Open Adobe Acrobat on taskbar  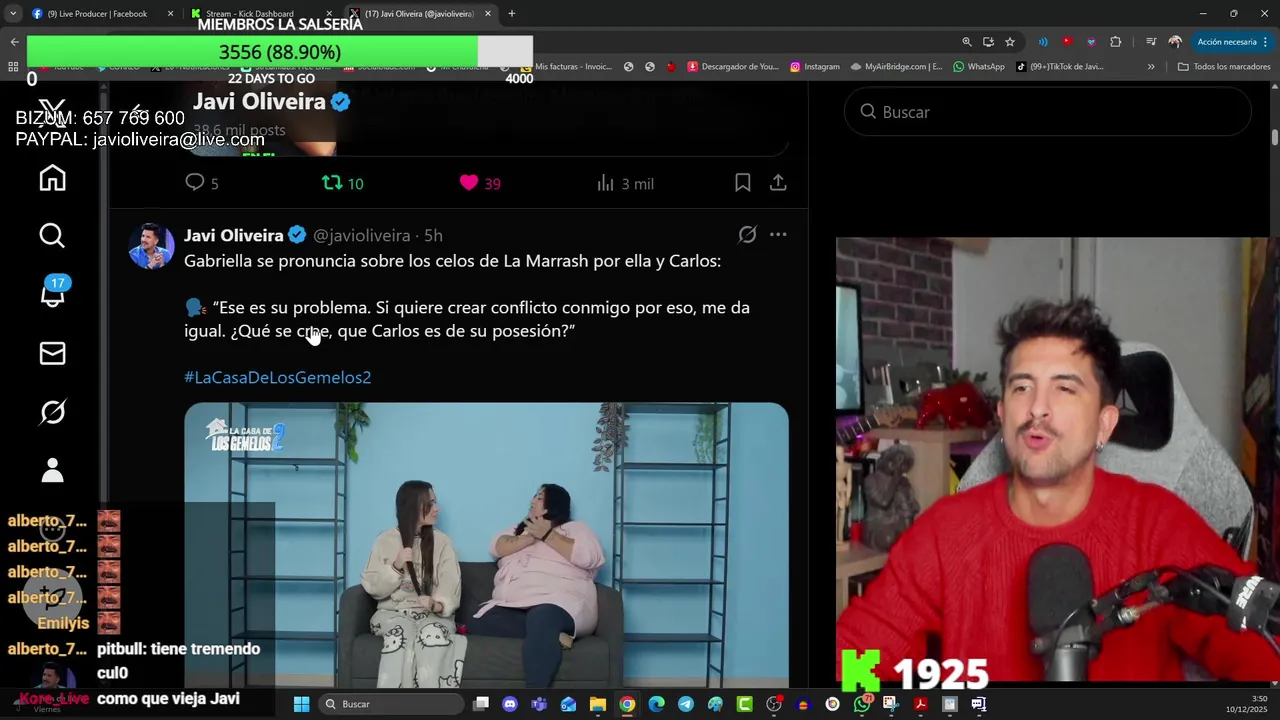click(x=920, y=704)
